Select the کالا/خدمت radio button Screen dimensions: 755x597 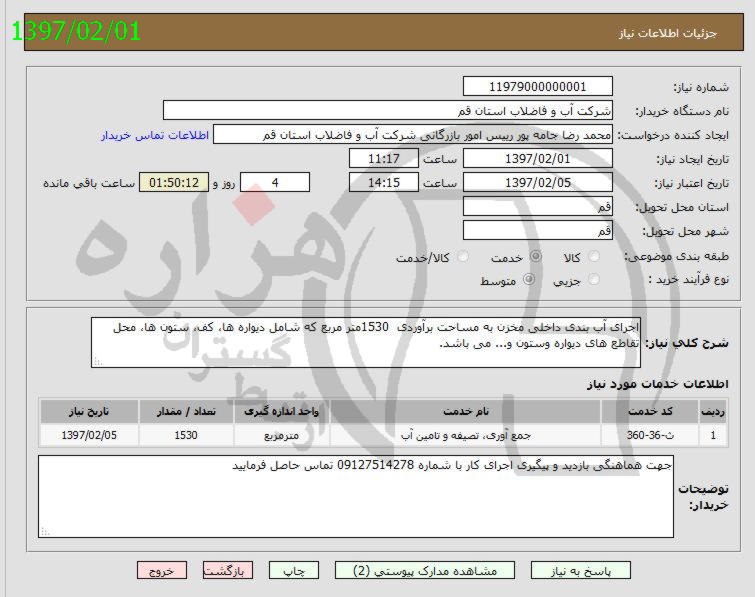pos(463,256)
